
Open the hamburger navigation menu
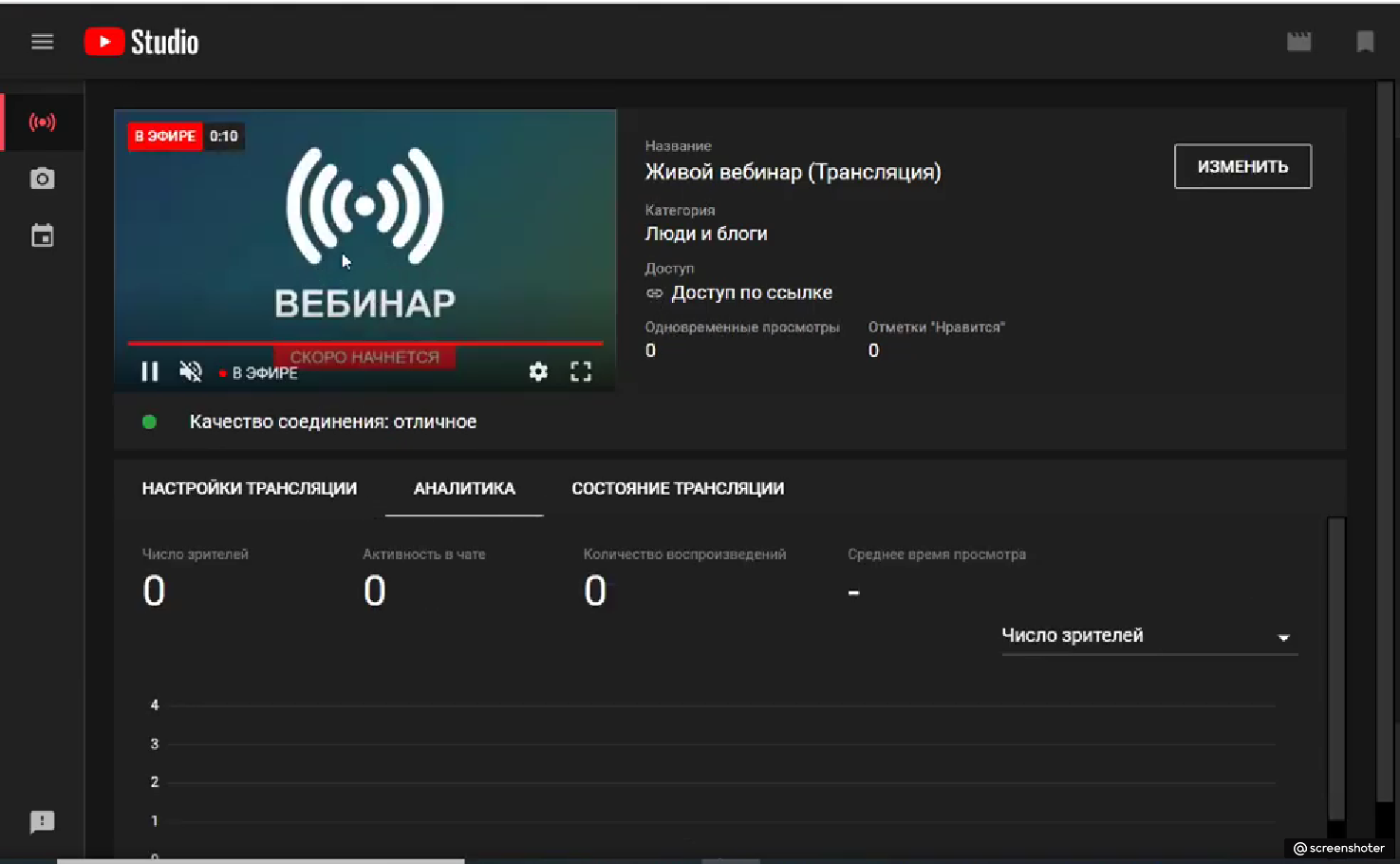pos(42,42)
